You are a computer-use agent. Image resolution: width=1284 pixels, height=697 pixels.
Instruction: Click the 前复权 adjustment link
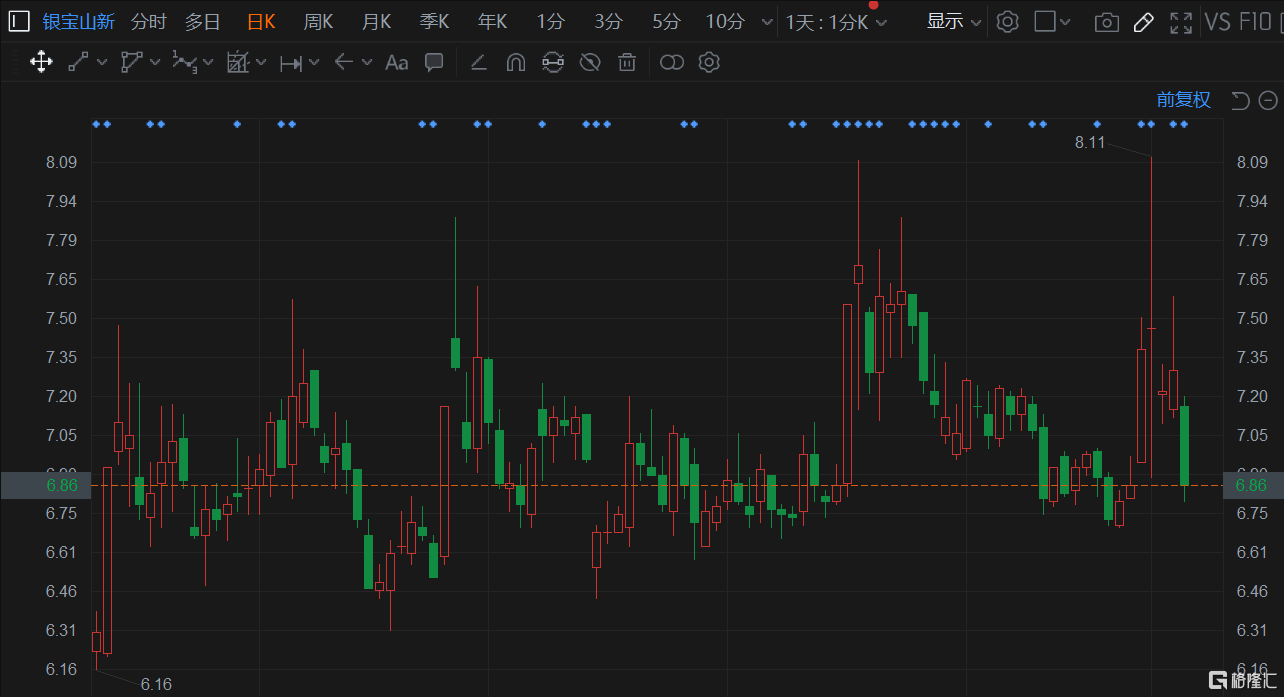pyautogui.click(x=1184, y=100)
